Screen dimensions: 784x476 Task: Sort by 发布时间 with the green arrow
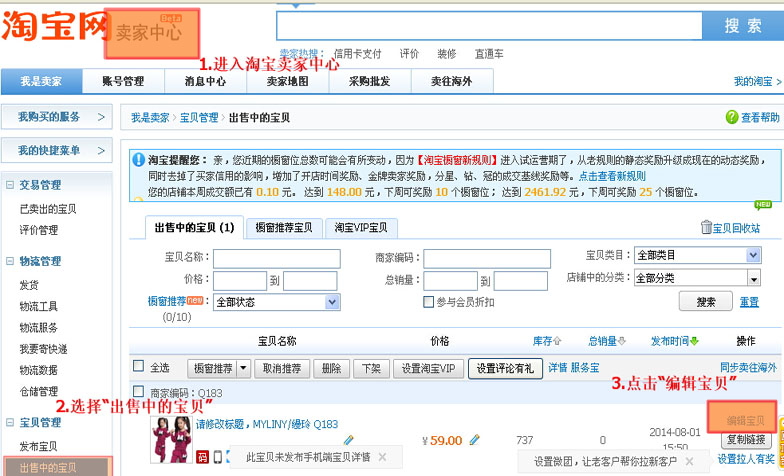[x=694, y=341]
